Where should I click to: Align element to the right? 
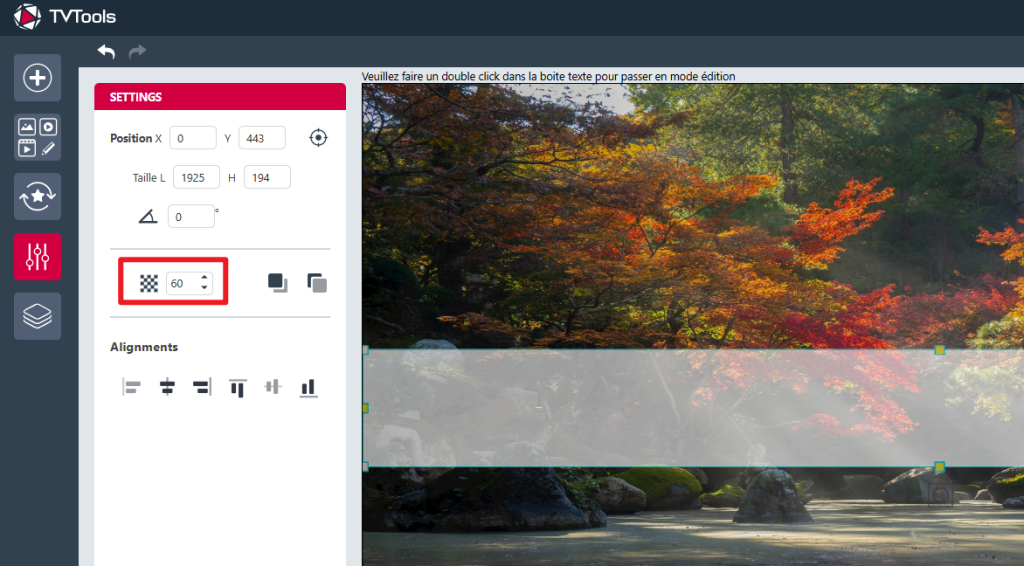(x=201, y=387)
